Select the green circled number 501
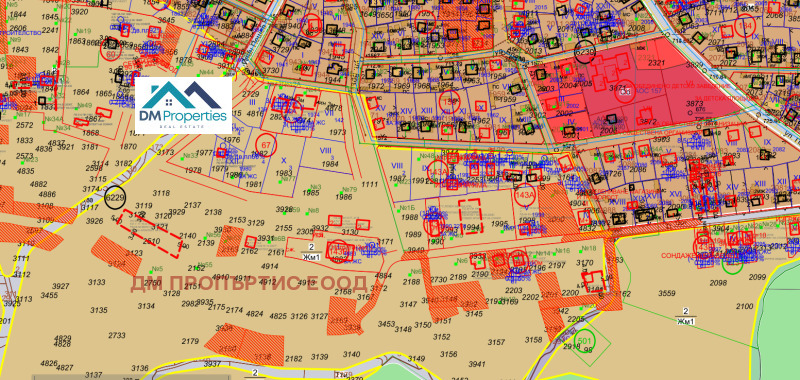 click(x=584, y=340)
